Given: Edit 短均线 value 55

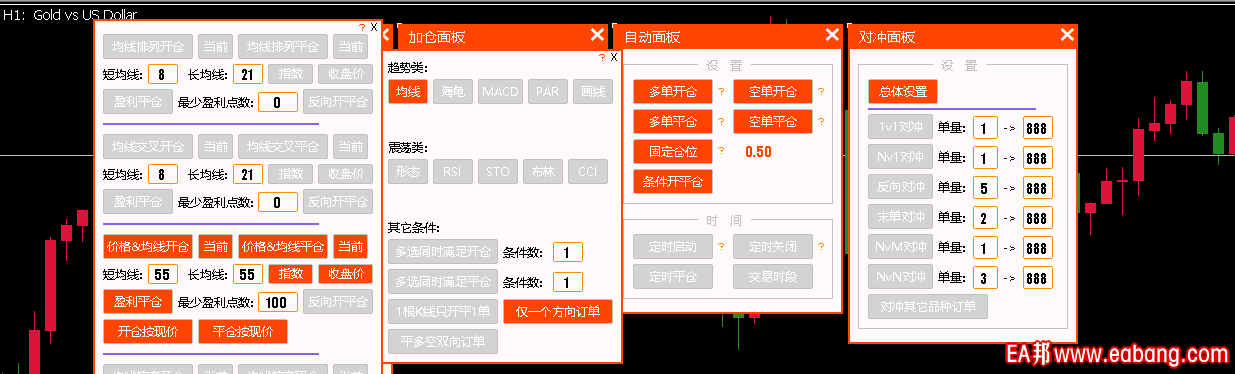Looking at the screenshot, I should (163, 274).
